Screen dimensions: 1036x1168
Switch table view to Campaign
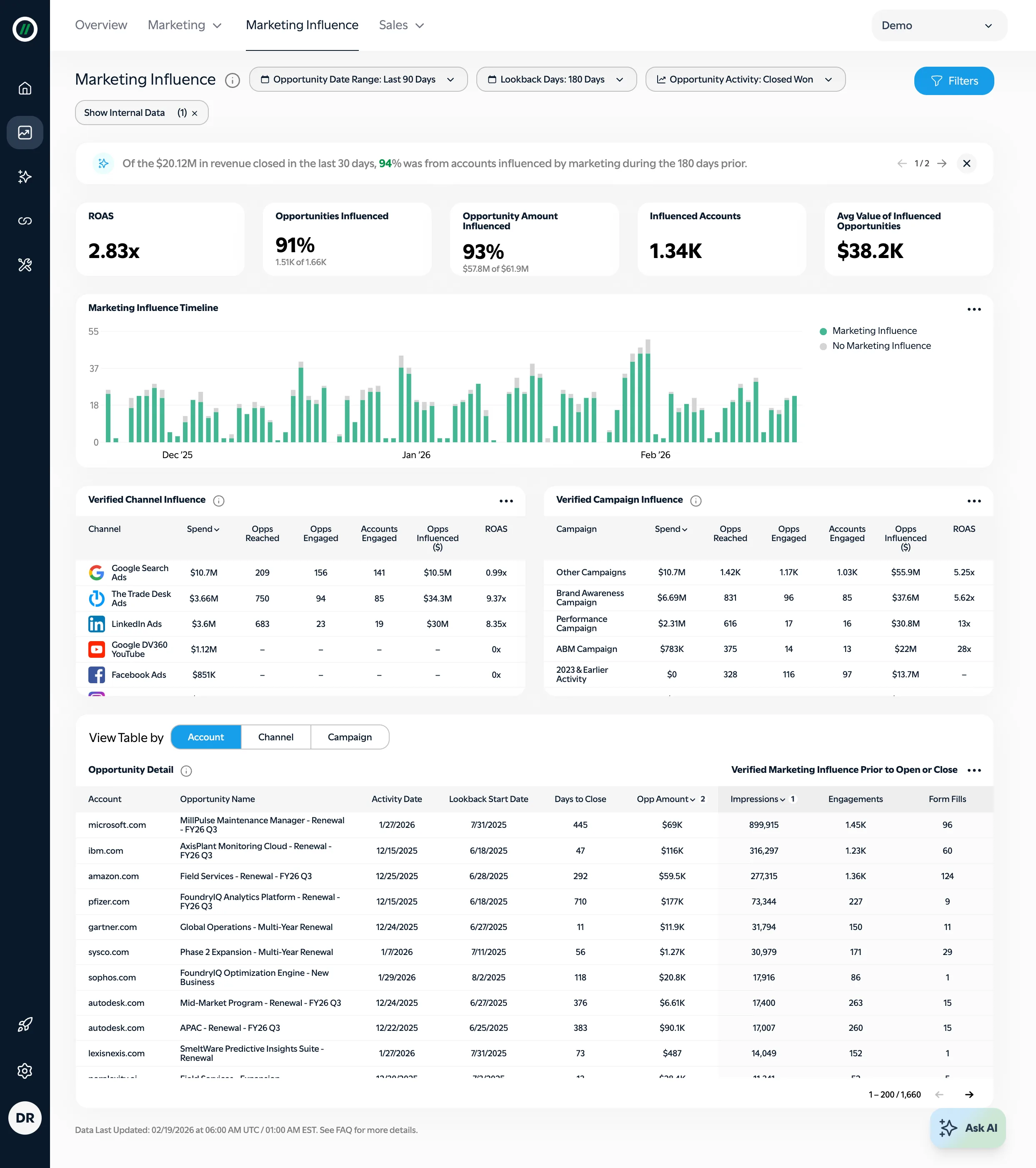(349, 737)
